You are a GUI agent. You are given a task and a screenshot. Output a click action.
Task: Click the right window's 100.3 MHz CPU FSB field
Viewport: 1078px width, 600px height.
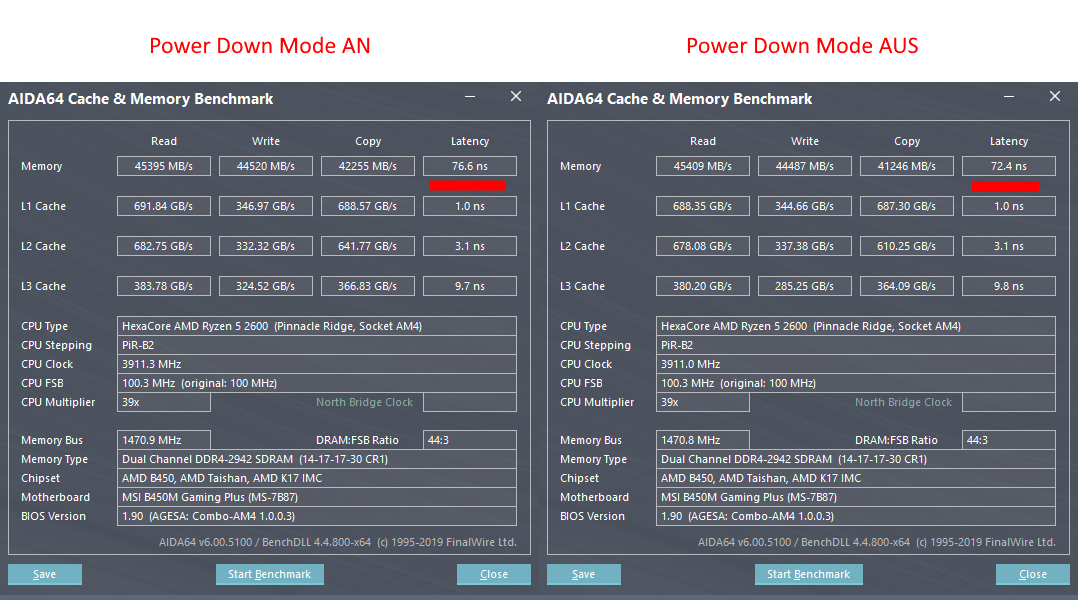856,383
